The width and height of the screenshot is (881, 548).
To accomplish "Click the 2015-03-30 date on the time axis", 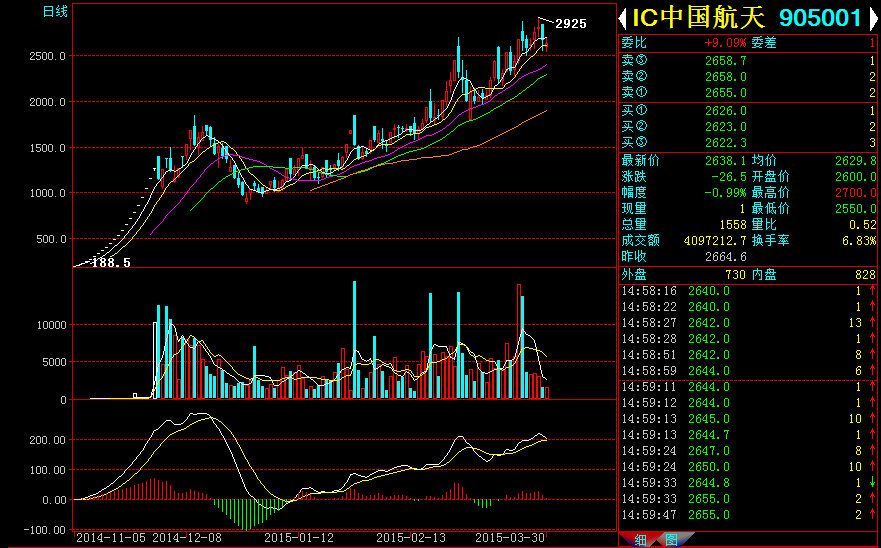I will [510, 538].
